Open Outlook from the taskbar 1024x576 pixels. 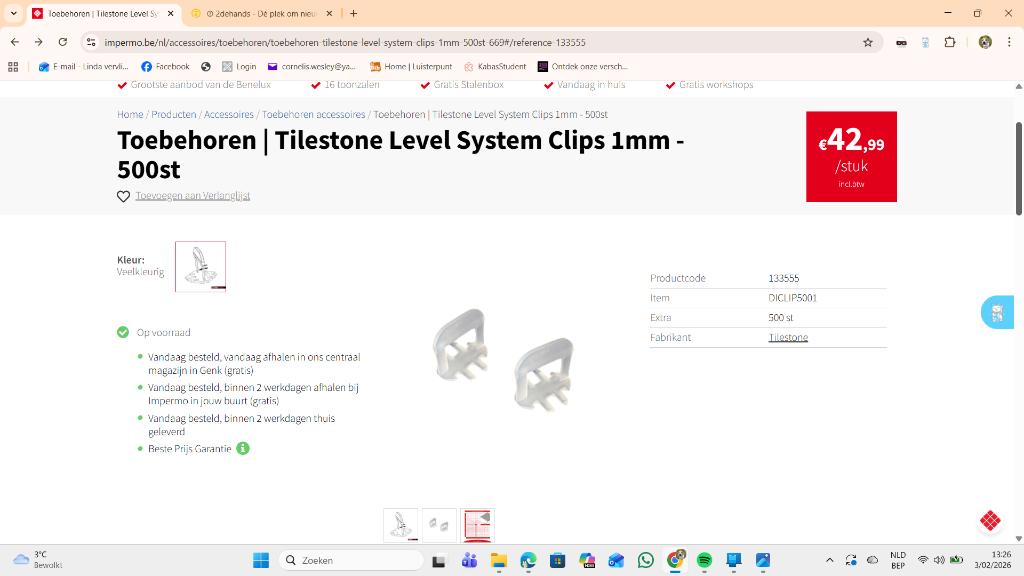click(x=616, y=560)
